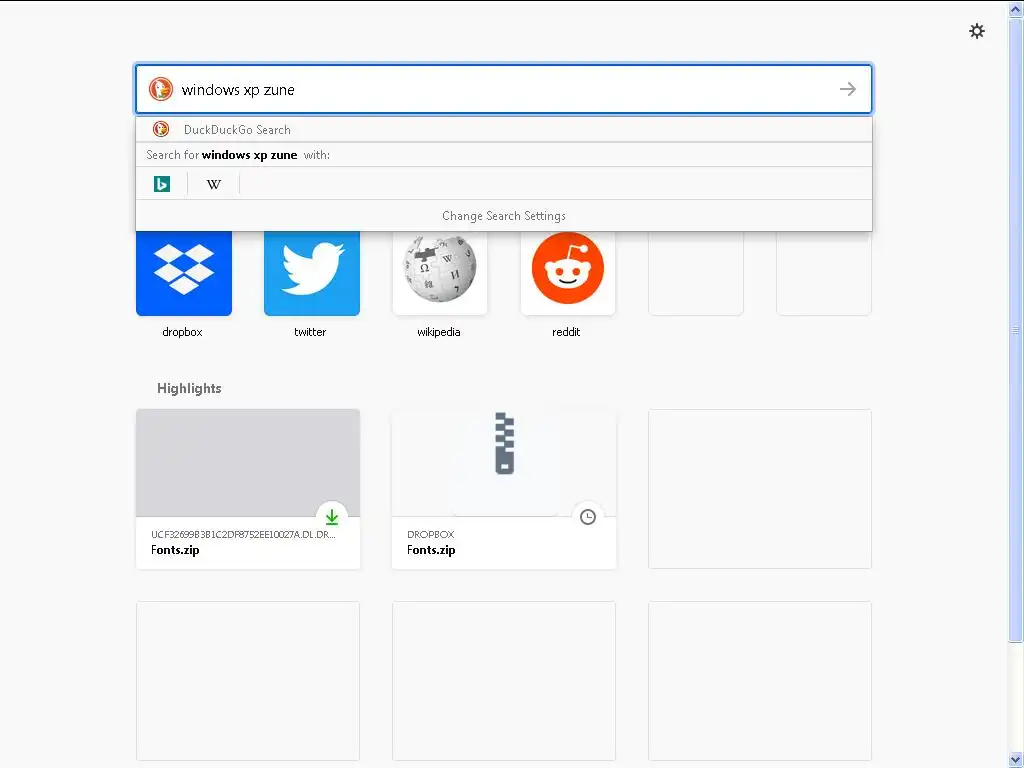Open the DROPBOX Fonts.zip highlight card
The width and height of the screenshot is (1024, 768).
click(x=504, y=489)
